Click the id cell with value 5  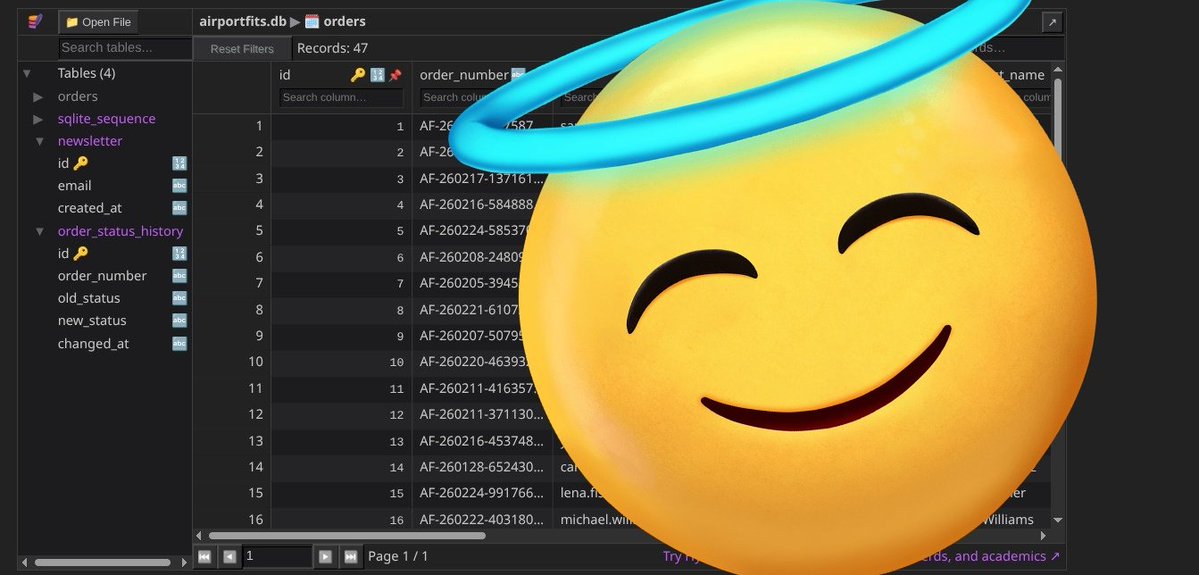coord(342,231)
